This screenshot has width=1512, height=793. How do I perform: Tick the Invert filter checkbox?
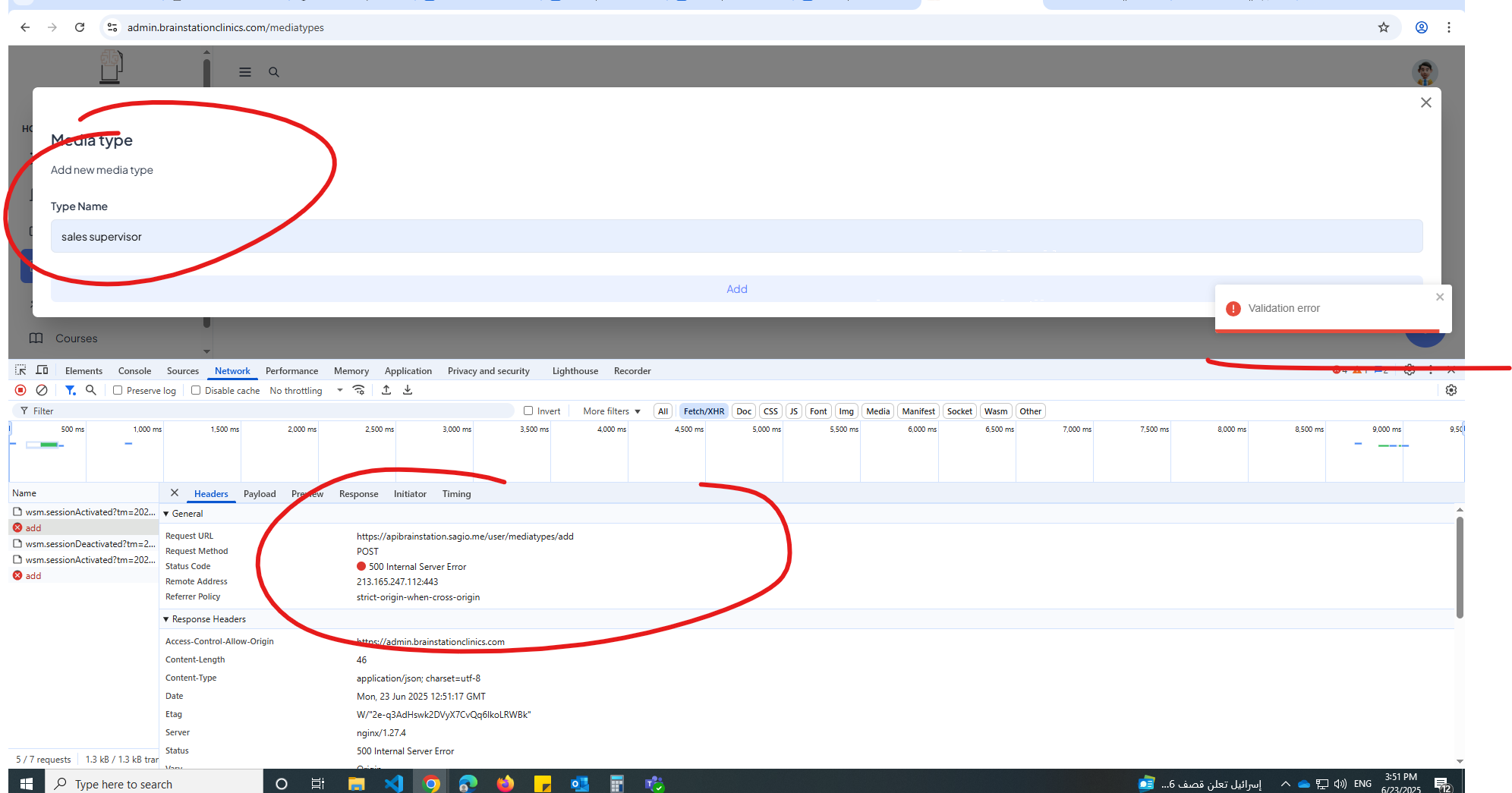click(528, 411)
